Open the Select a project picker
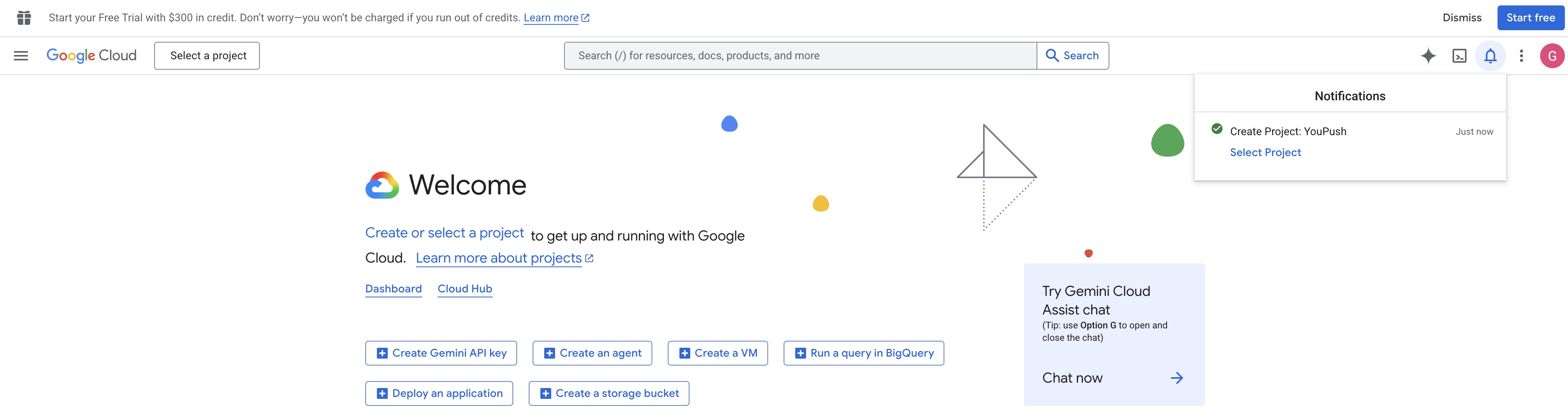Screen dimensions: 1568x419 207,55
